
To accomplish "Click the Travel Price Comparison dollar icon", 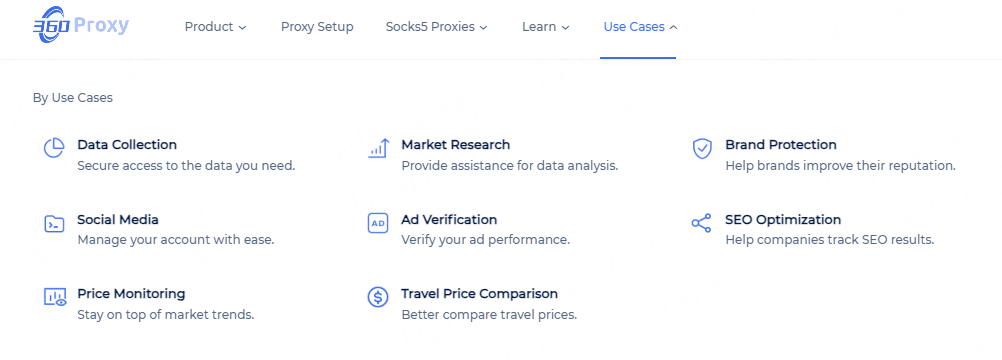I will point(378,297).
